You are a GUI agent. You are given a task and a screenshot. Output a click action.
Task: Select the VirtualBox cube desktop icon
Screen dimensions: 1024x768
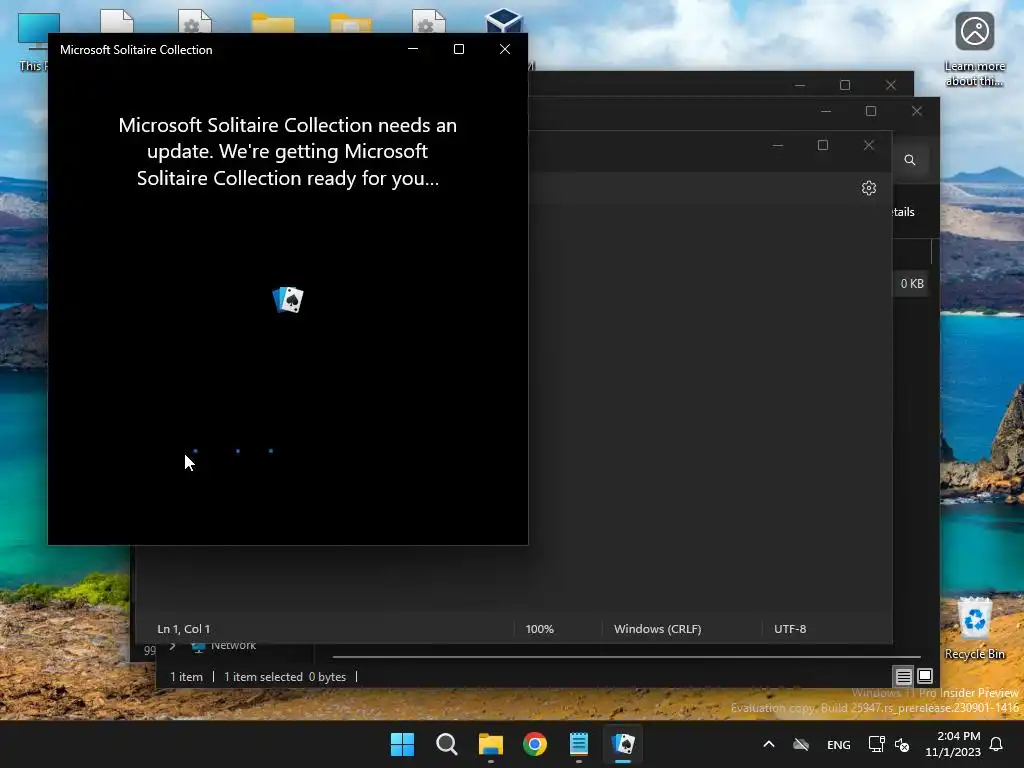[x=504, y=21]
